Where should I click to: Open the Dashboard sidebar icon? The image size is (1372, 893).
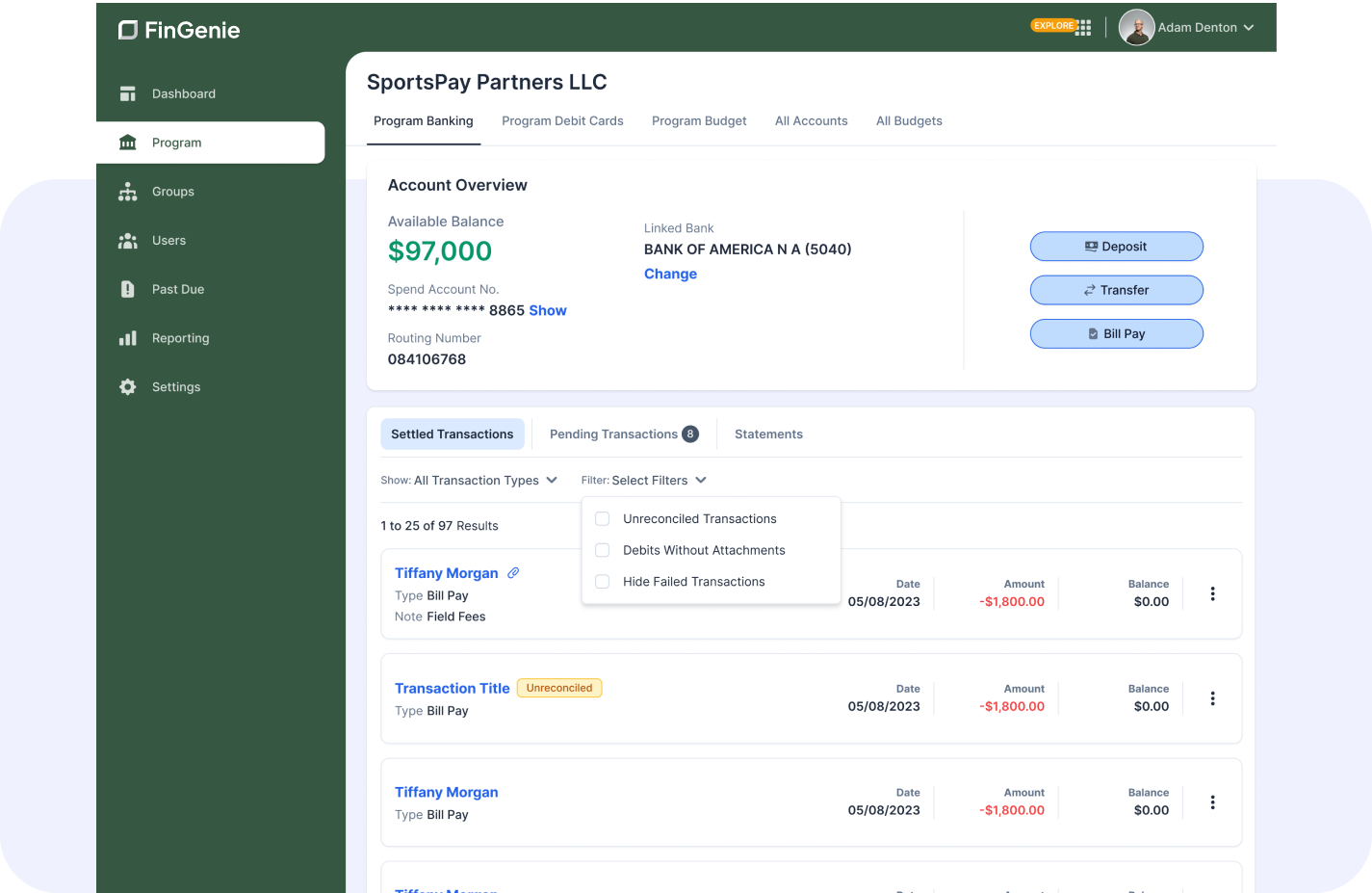[127, 93]
